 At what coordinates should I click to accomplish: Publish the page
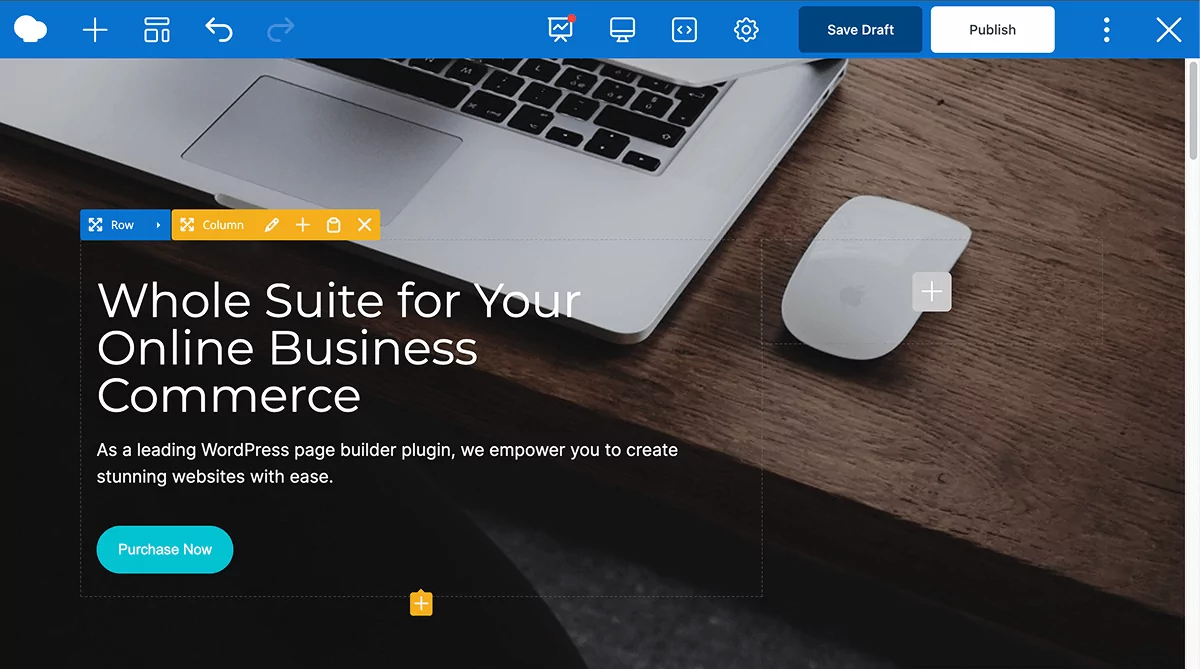pyautogui.click(x=992, y=29)
